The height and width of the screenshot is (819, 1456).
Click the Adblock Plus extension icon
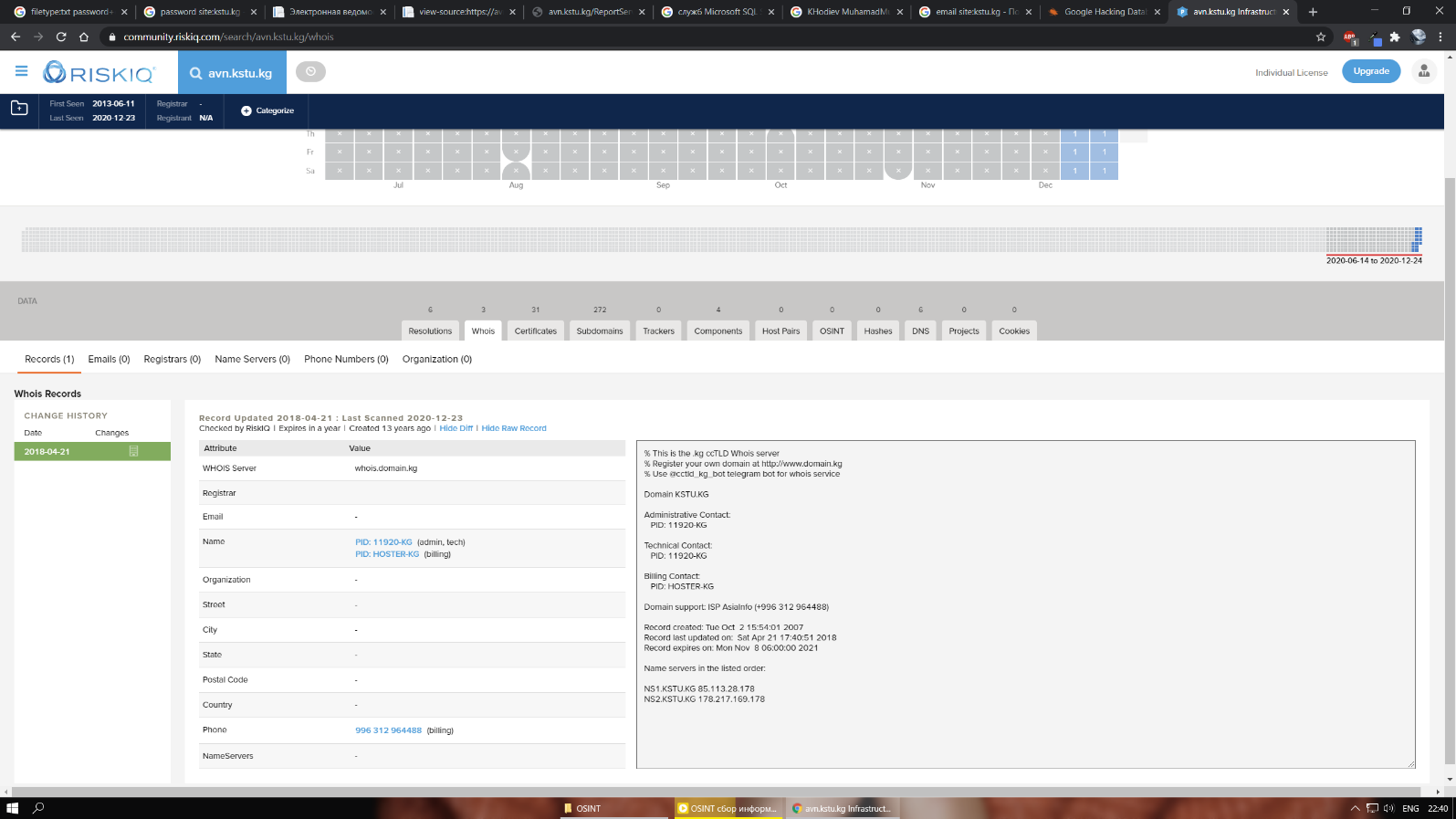point(1349,37)
